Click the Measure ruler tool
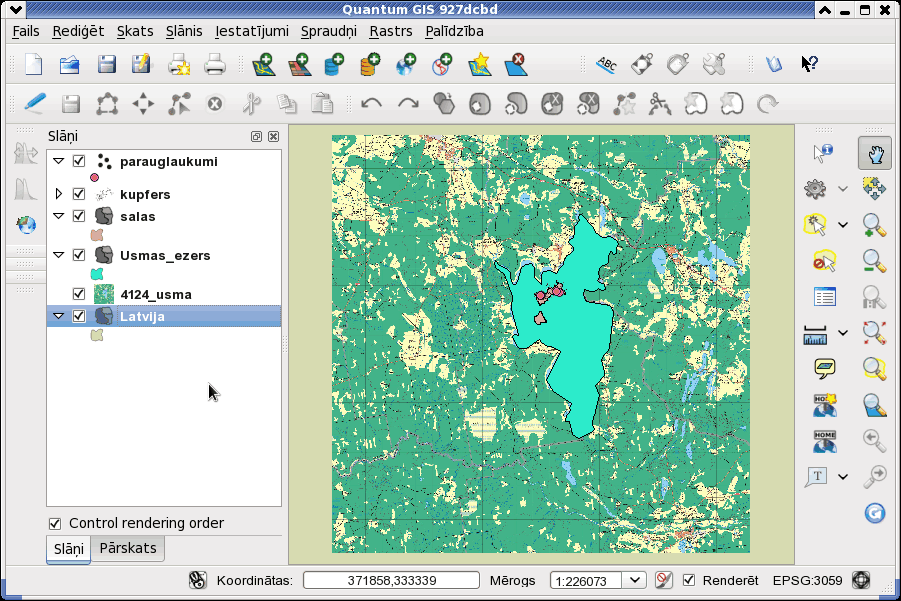The width and height of the screenshot is (901, 601). [815, 334]
